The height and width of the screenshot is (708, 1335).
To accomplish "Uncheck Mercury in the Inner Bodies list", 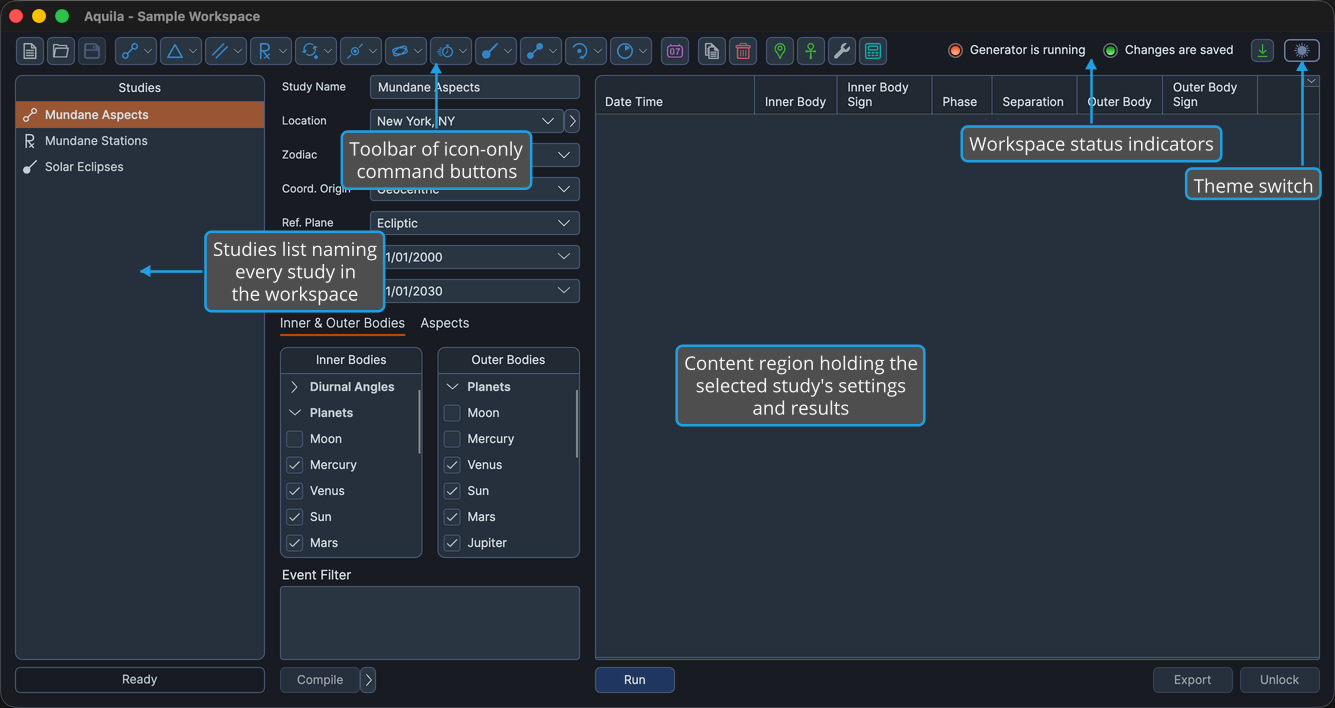I will [x=295, y=465].
